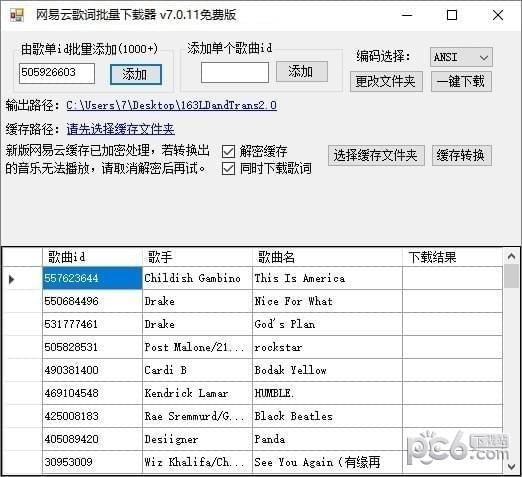Click the playlist id input containing 505926603

coord(57,73)
